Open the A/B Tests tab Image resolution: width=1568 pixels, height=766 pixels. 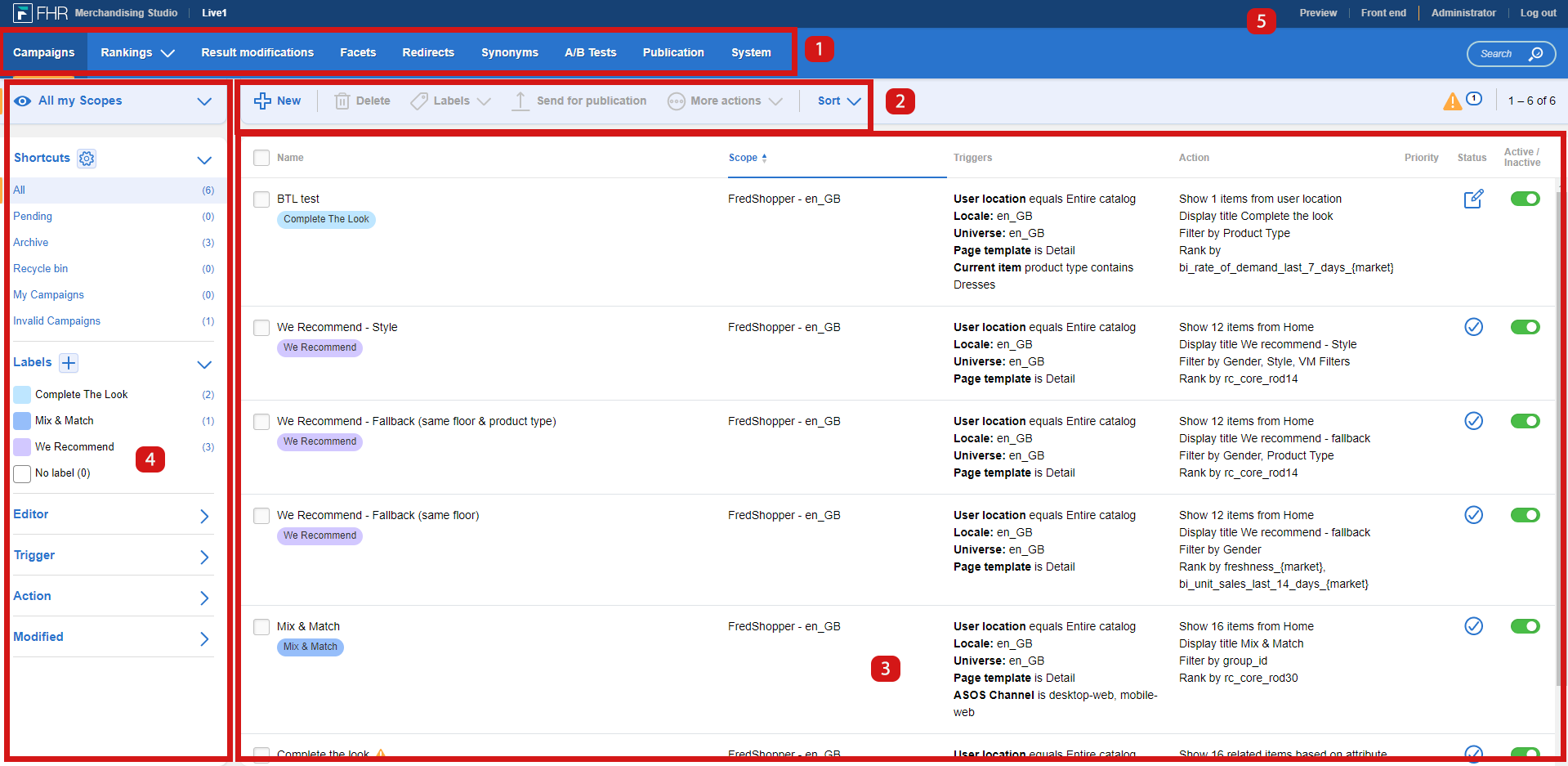pyautogui.click(x=591, y=52)
